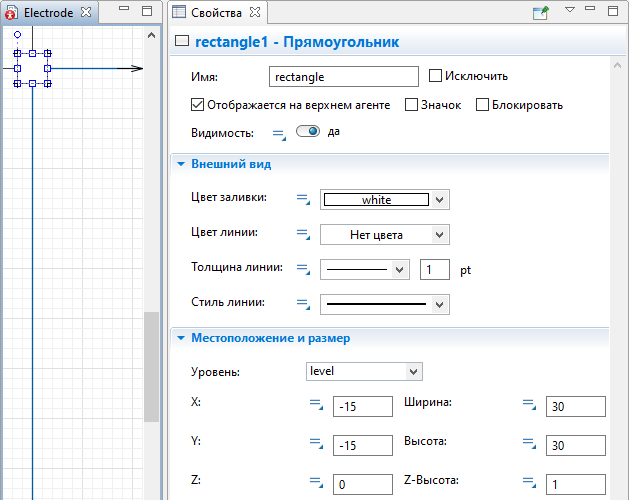Click scroll up arrow in Electrode editor
The image size is (629, 500).
pos(151,35)
